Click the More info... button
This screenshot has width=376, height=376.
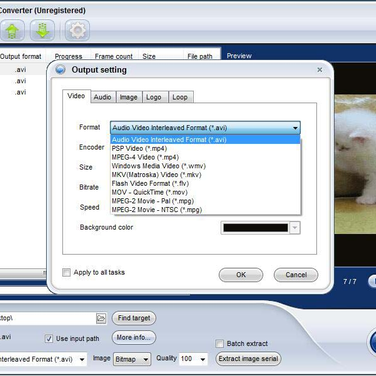point(134,338)
